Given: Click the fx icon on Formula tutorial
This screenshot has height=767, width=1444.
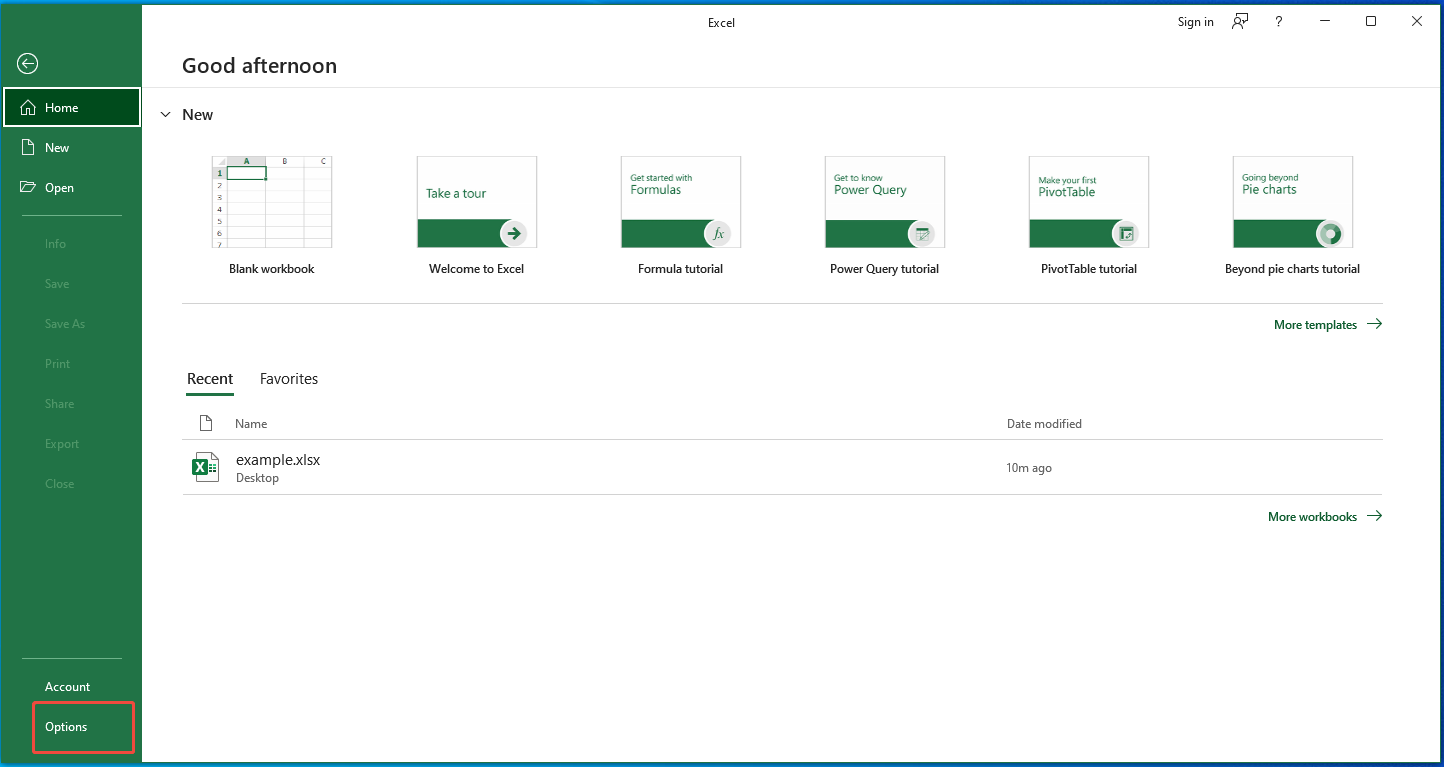Looking at the screenshot, I should [x=718, y=233].
